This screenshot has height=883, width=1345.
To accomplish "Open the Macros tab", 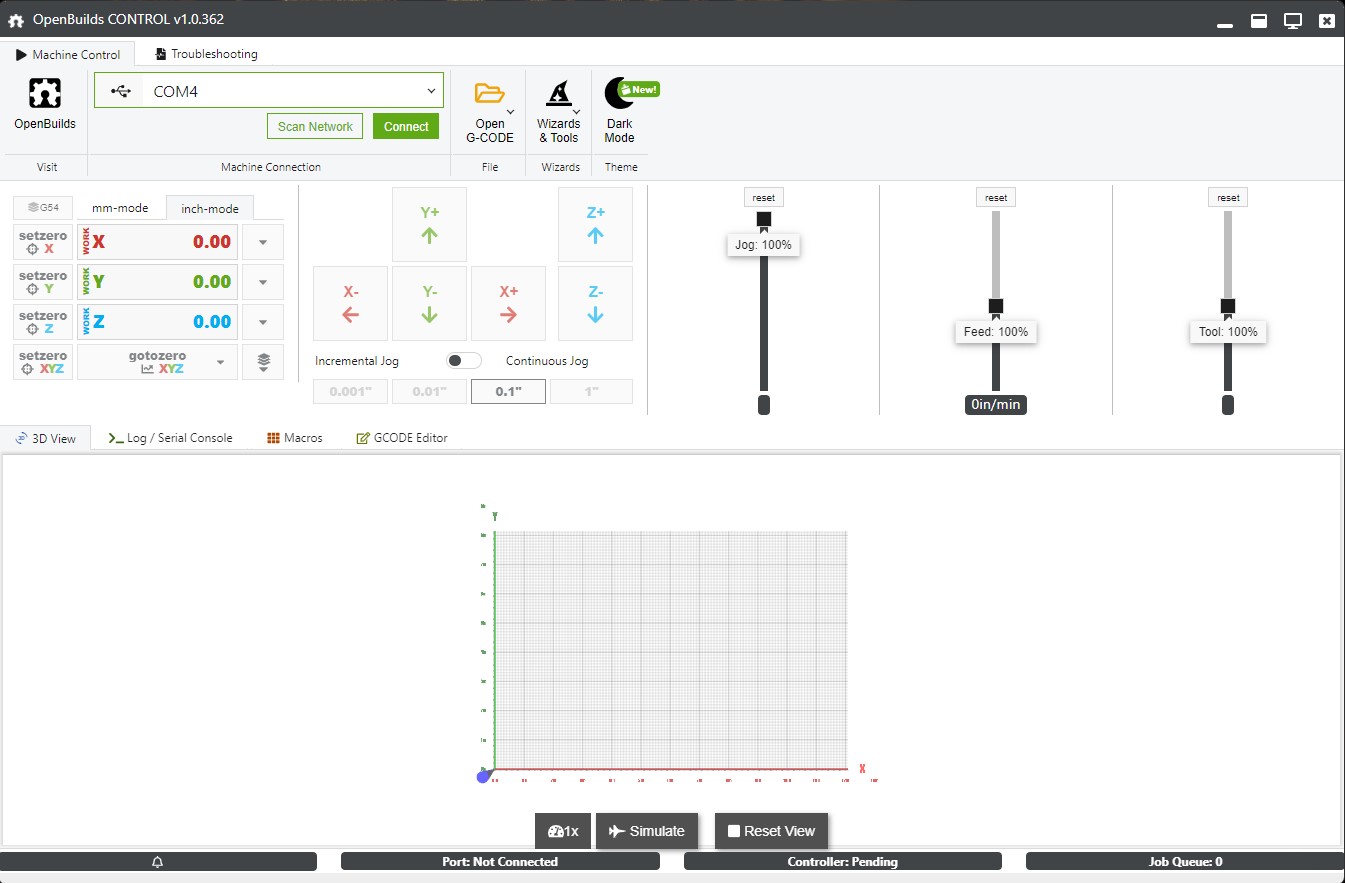I will point(295,438).
